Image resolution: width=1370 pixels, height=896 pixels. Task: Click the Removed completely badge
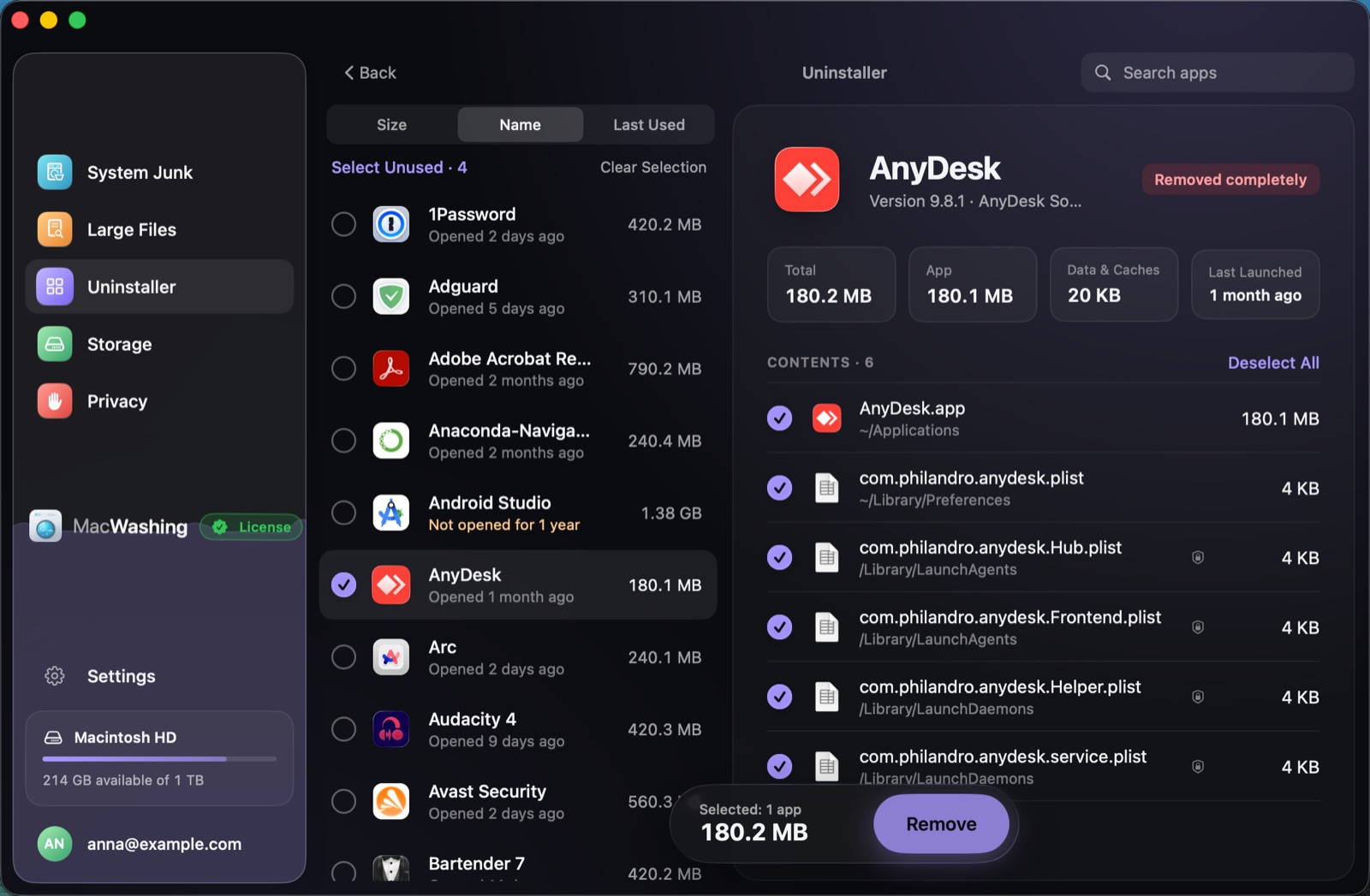(x=1230, y=180)
